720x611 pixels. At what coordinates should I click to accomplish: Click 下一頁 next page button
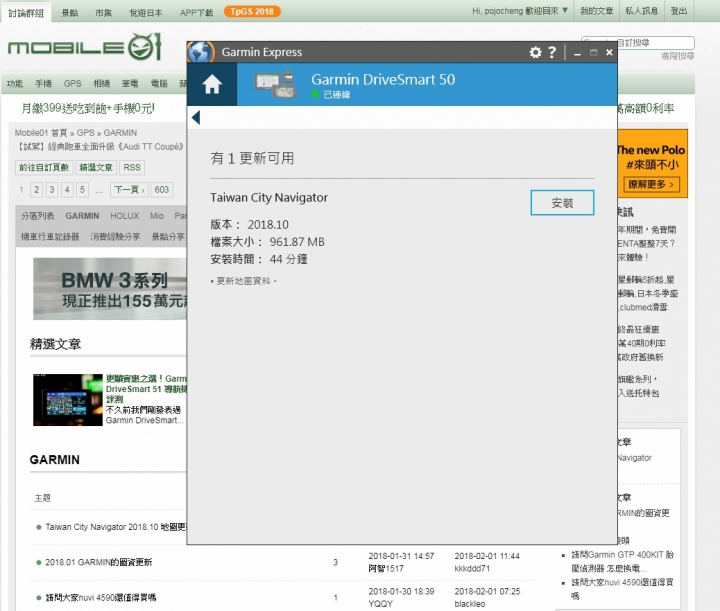point(129,190)
